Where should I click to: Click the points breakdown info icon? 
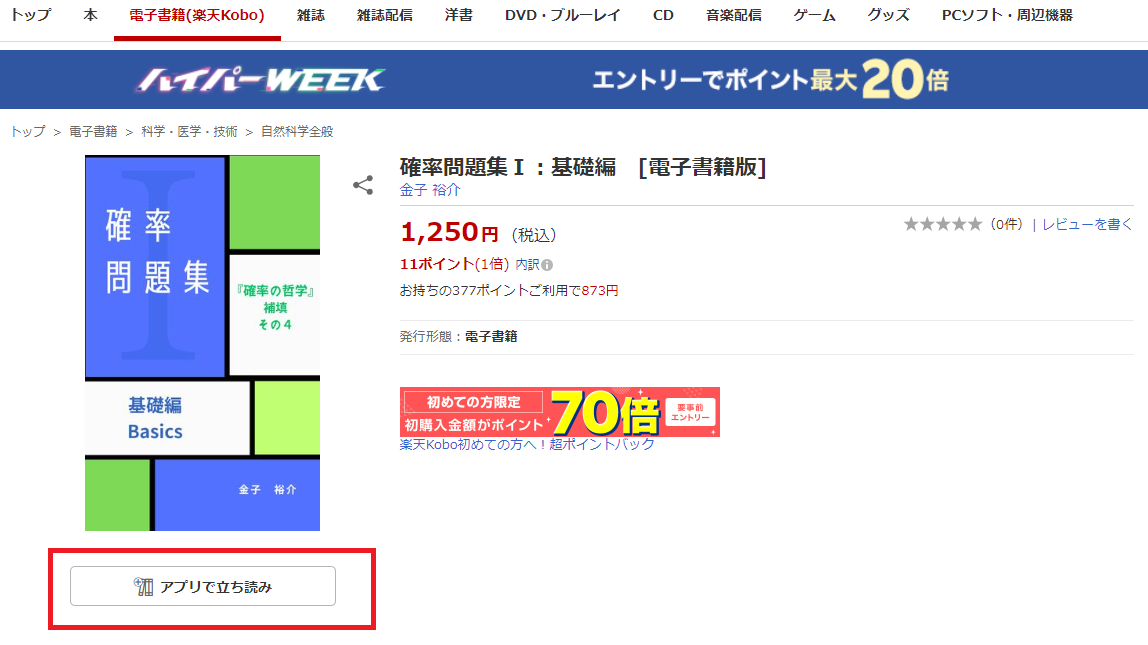tap(547, 265)
